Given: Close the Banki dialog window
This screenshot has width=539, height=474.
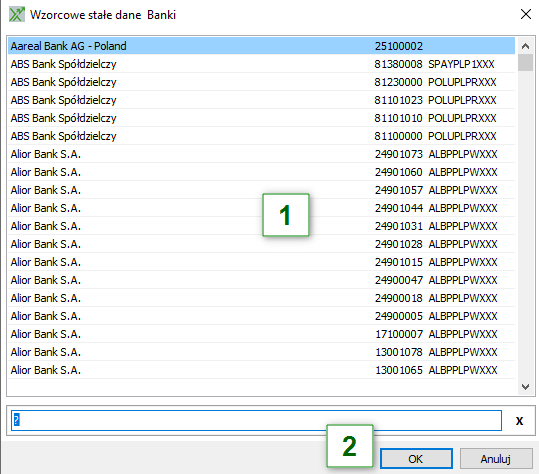Looking at the screenshot, I should pyautogui.click(x=526, y=14).
